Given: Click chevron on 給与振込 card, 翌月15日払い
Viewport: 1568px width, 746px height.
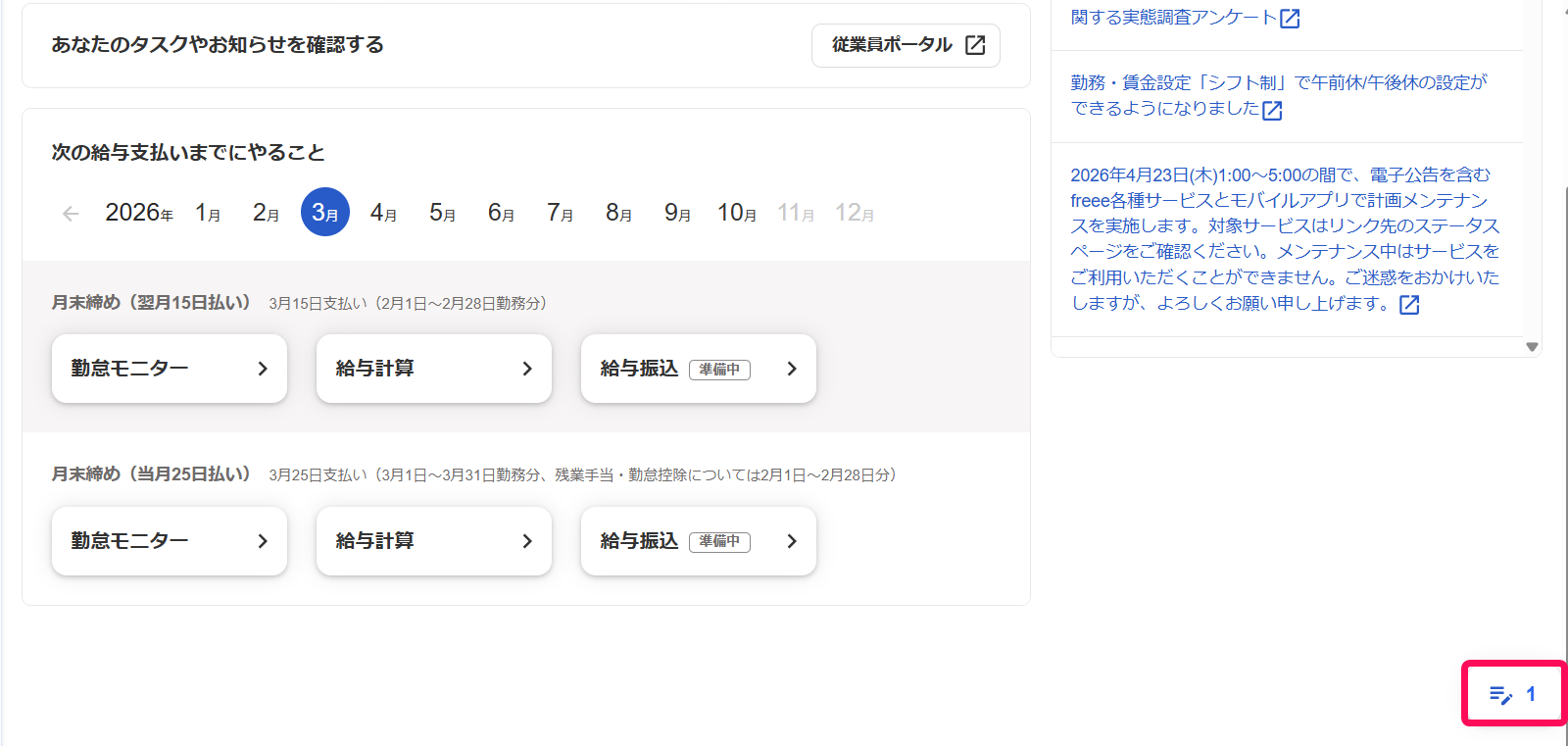Looking at the screenshot, I should 792,369.
